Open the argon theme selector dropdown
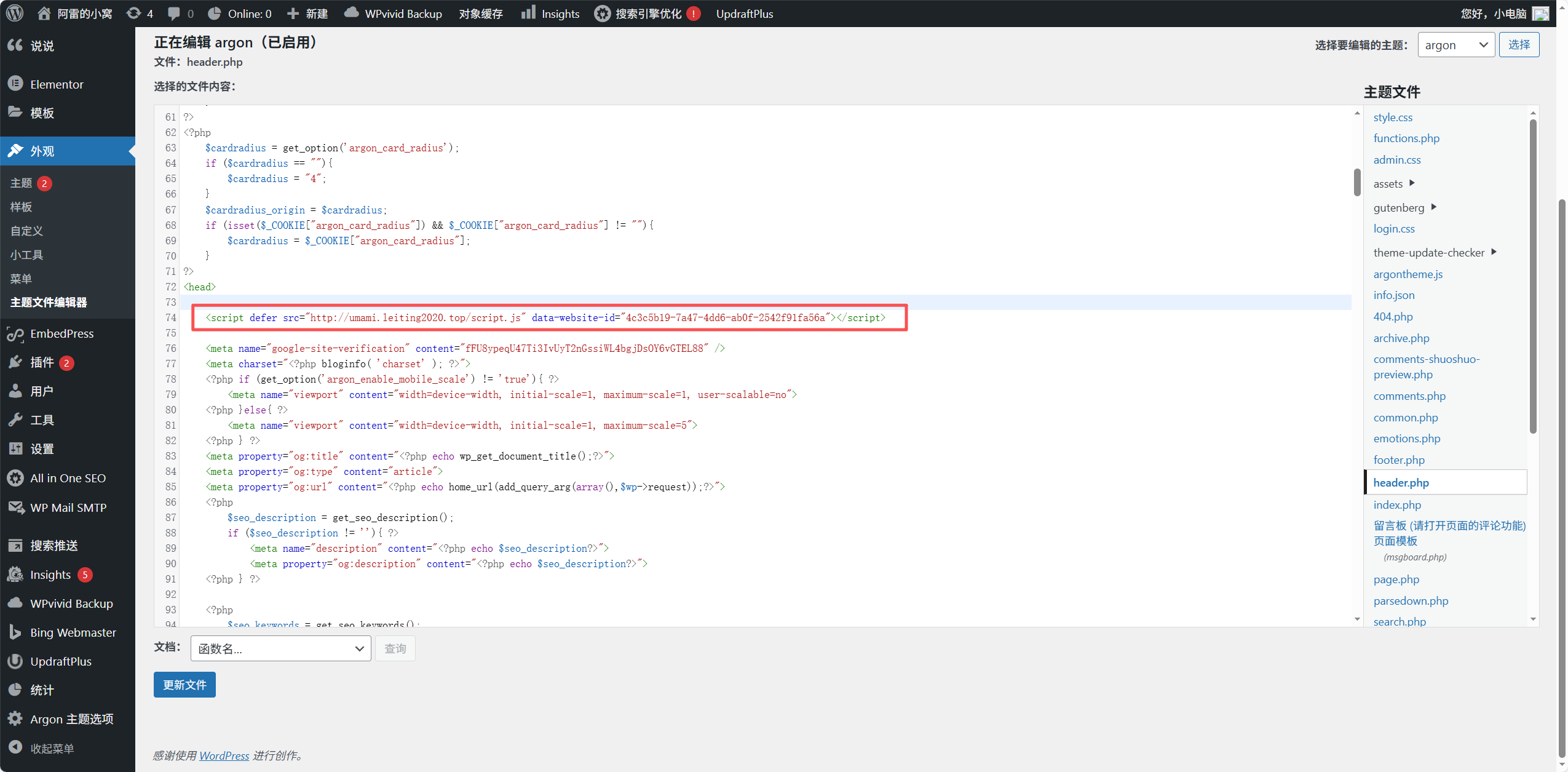Viewport: 1568px width, 772px height. coord(1455,45)
